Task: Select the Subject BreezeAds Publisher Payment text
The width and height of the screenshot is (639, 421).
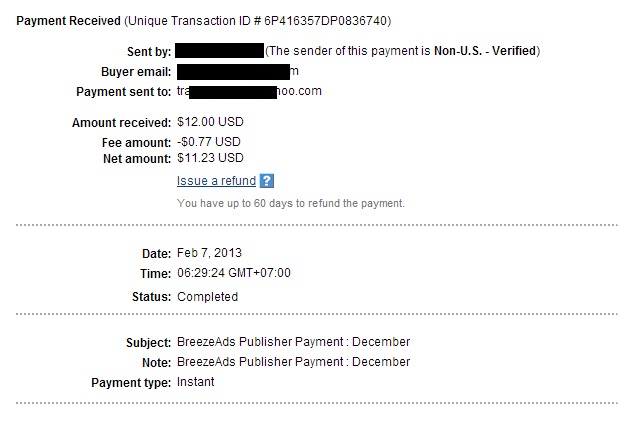Action: coord(293,342)
